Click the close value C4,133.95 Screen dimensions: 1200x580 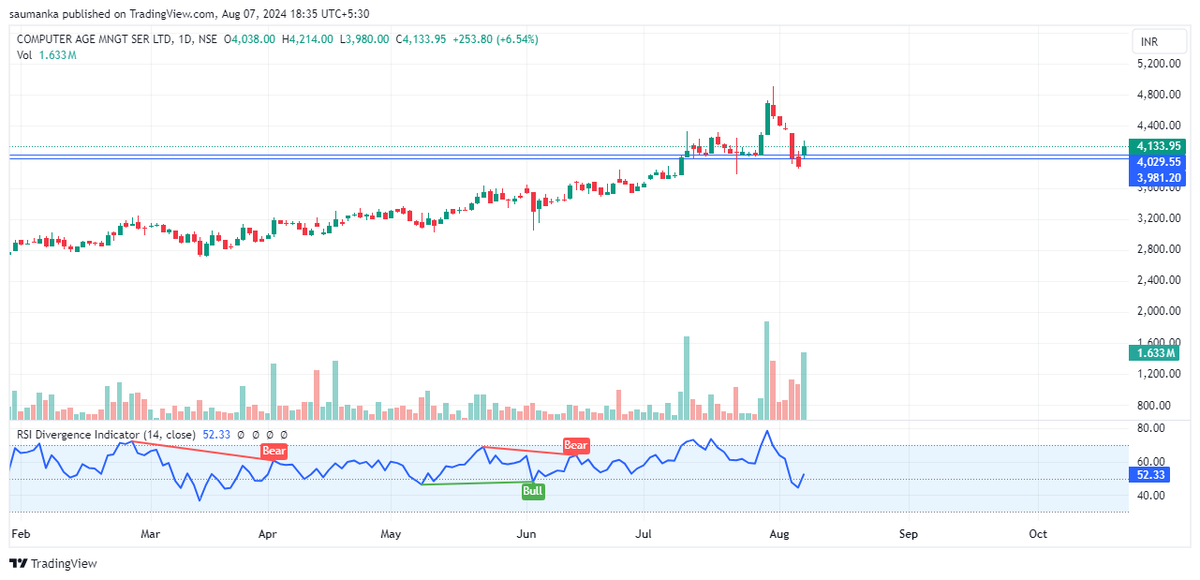click(x=421, y=39)
